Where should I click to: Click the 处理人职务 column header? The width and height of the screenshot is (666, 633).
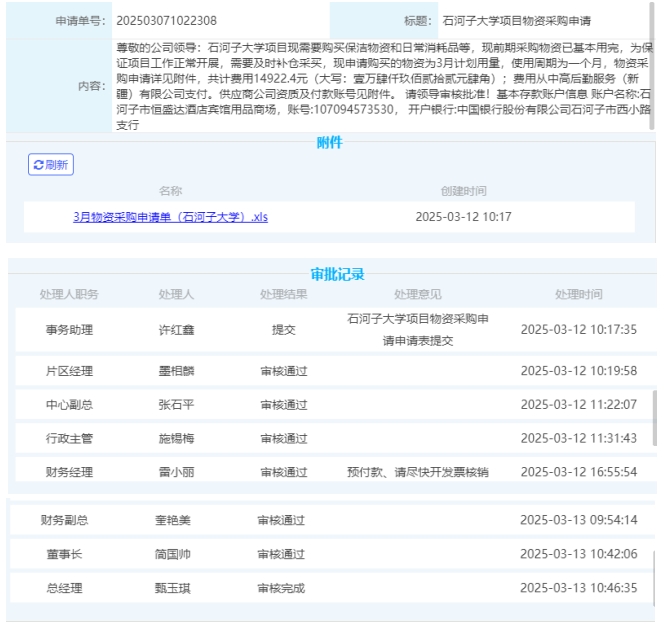[x=69, y=294]
